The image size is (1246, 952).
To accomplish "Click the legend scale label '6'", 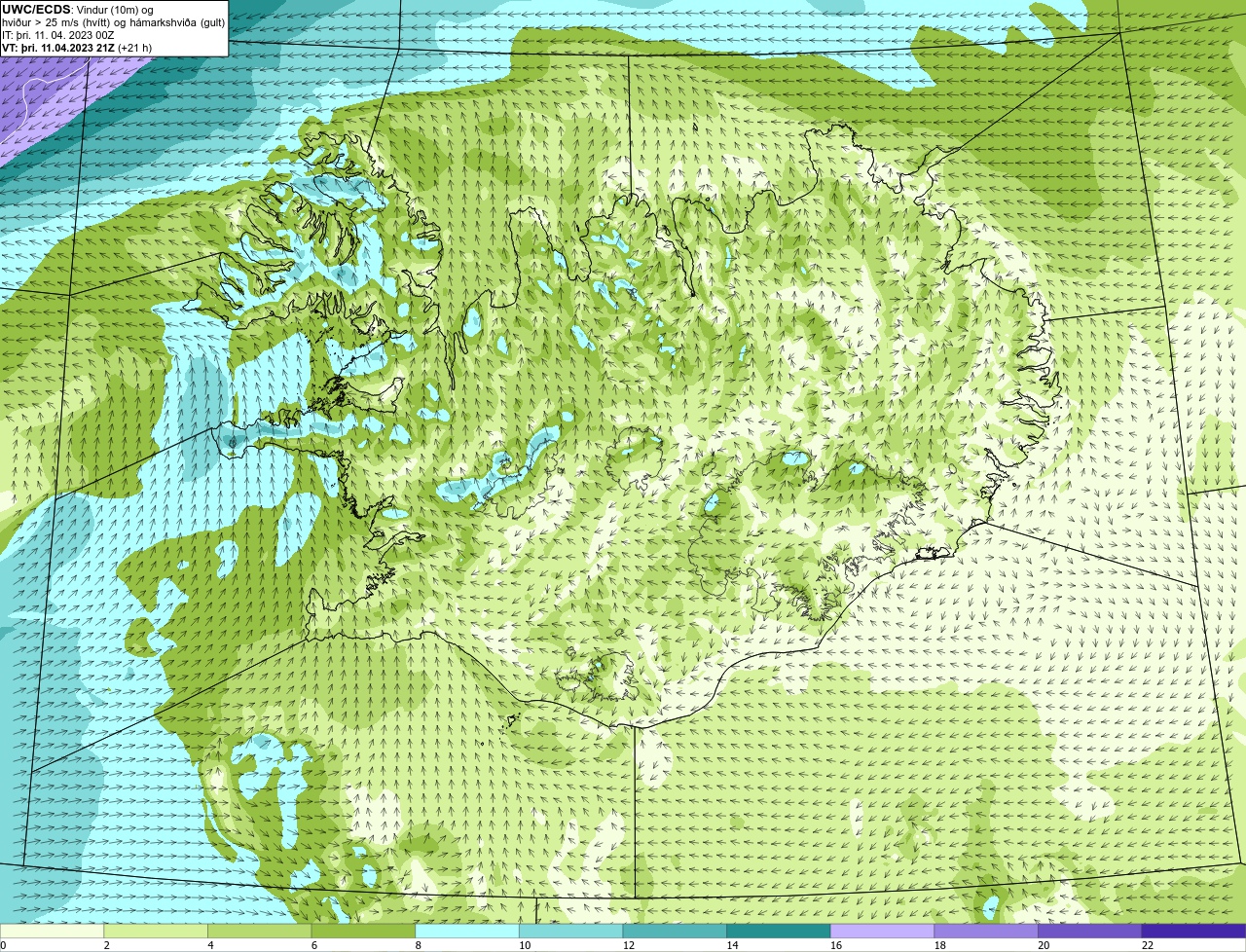I will point(313,945).
